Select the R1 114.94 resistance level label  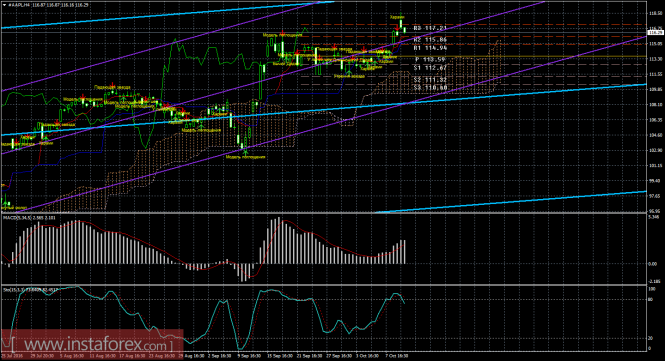[430, 48]
